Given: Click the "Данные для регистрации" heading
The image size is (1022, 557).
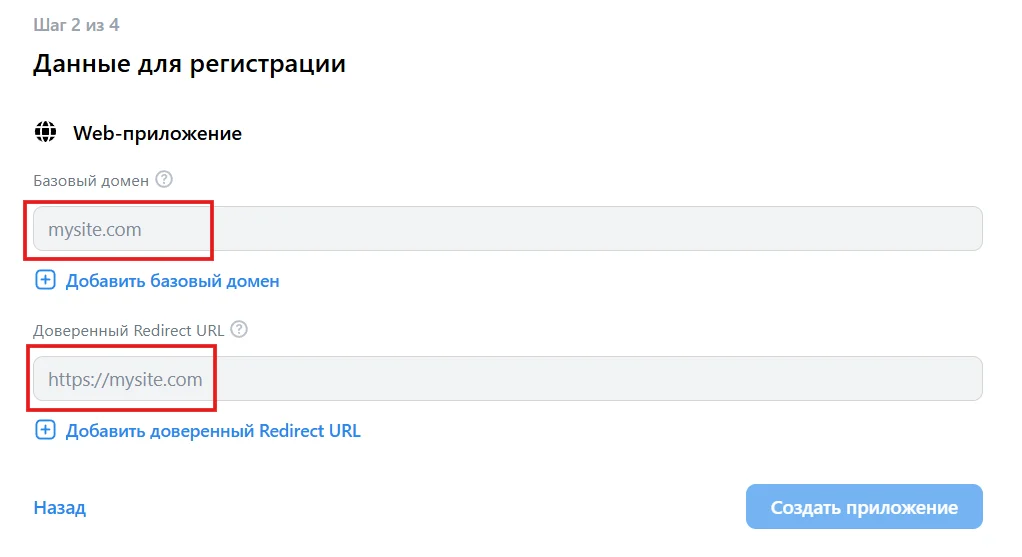Looking at the screenshot, I should click(x=189, y=64).
